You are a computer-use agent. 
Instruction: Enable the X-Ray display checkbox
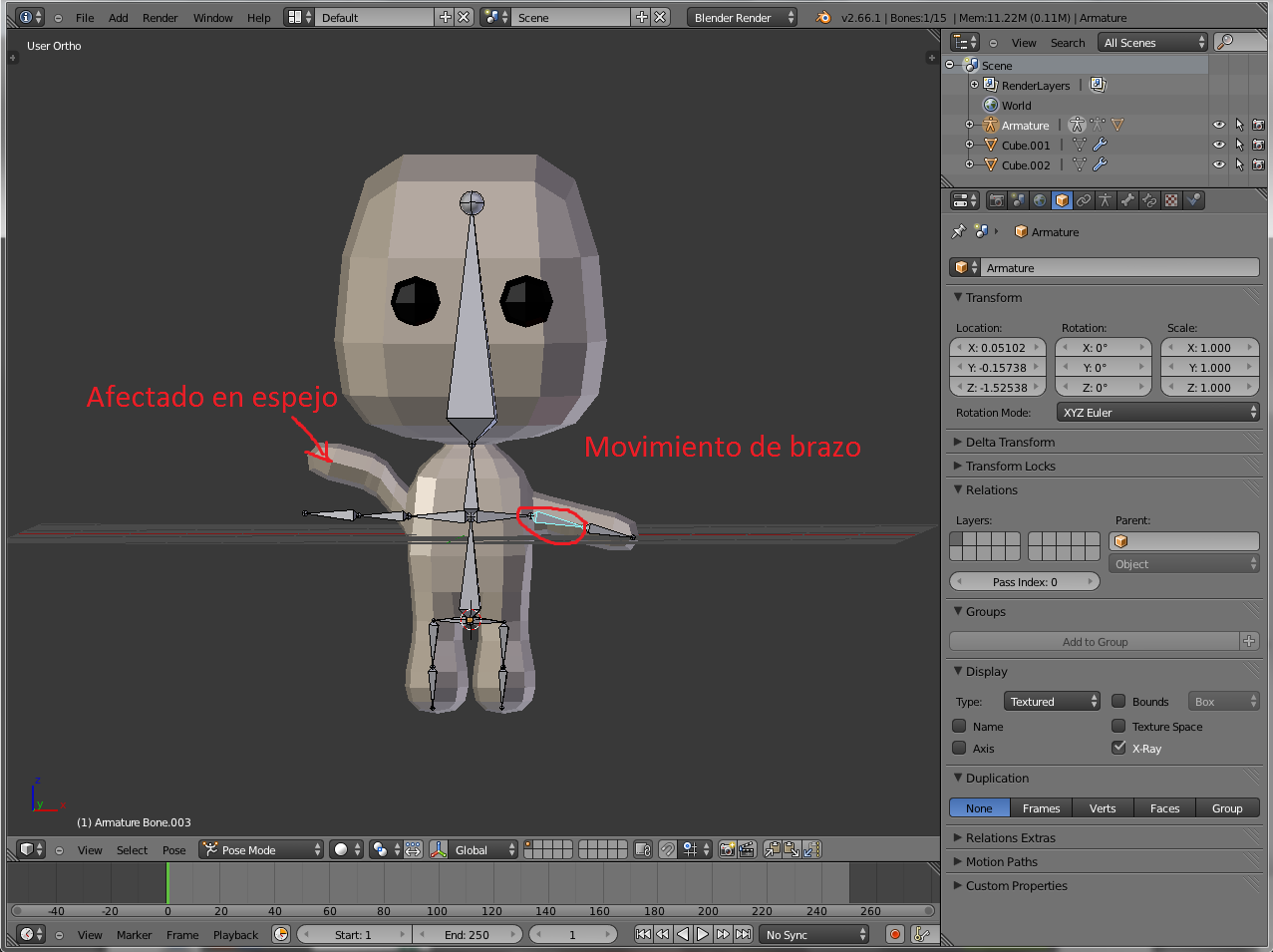pos(1118,748)
